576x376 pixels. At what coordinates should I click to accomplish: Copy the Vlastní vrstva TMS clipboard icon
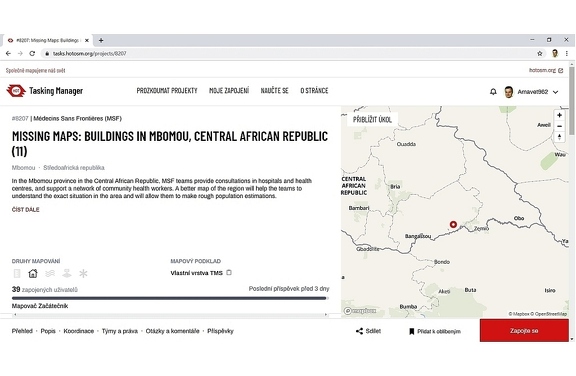pyautogui.click(x=229, y=272)
